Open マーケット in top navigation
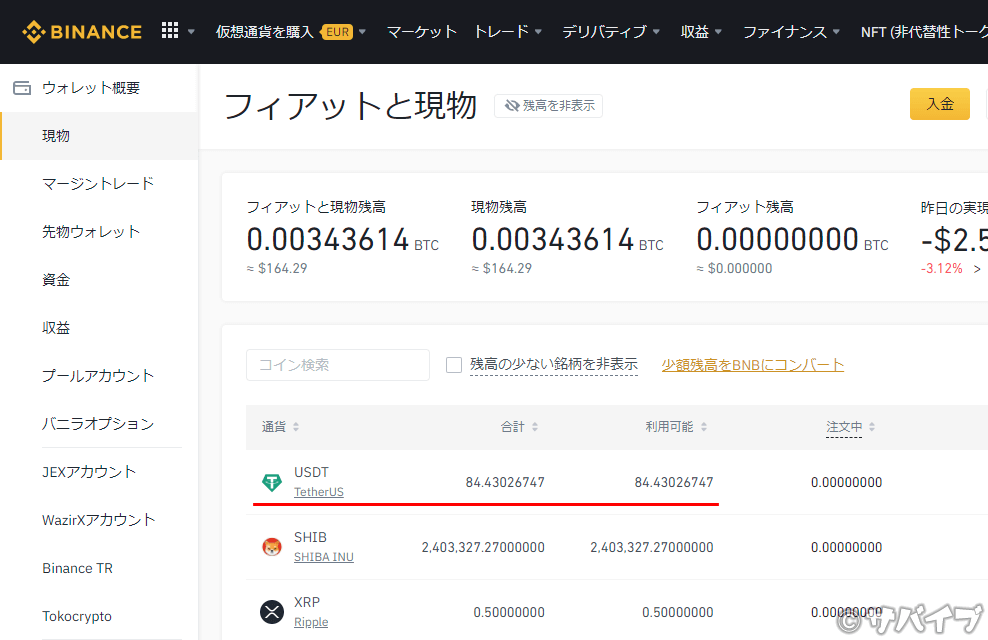The width and height of the screenshot is (988, 640). (x=422, y=31)
